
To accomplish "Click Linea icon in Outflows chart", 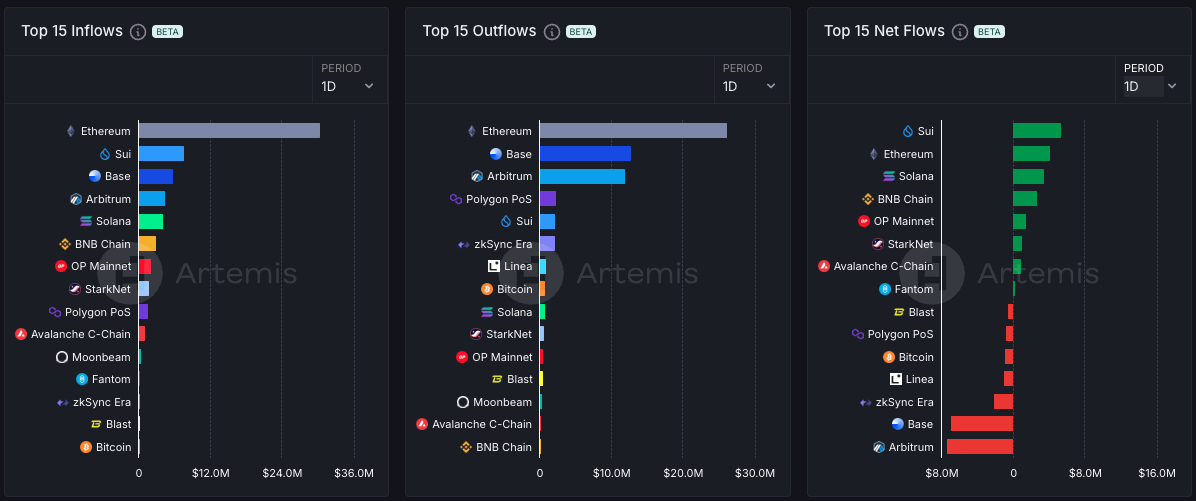I will (x=493, y=266).
